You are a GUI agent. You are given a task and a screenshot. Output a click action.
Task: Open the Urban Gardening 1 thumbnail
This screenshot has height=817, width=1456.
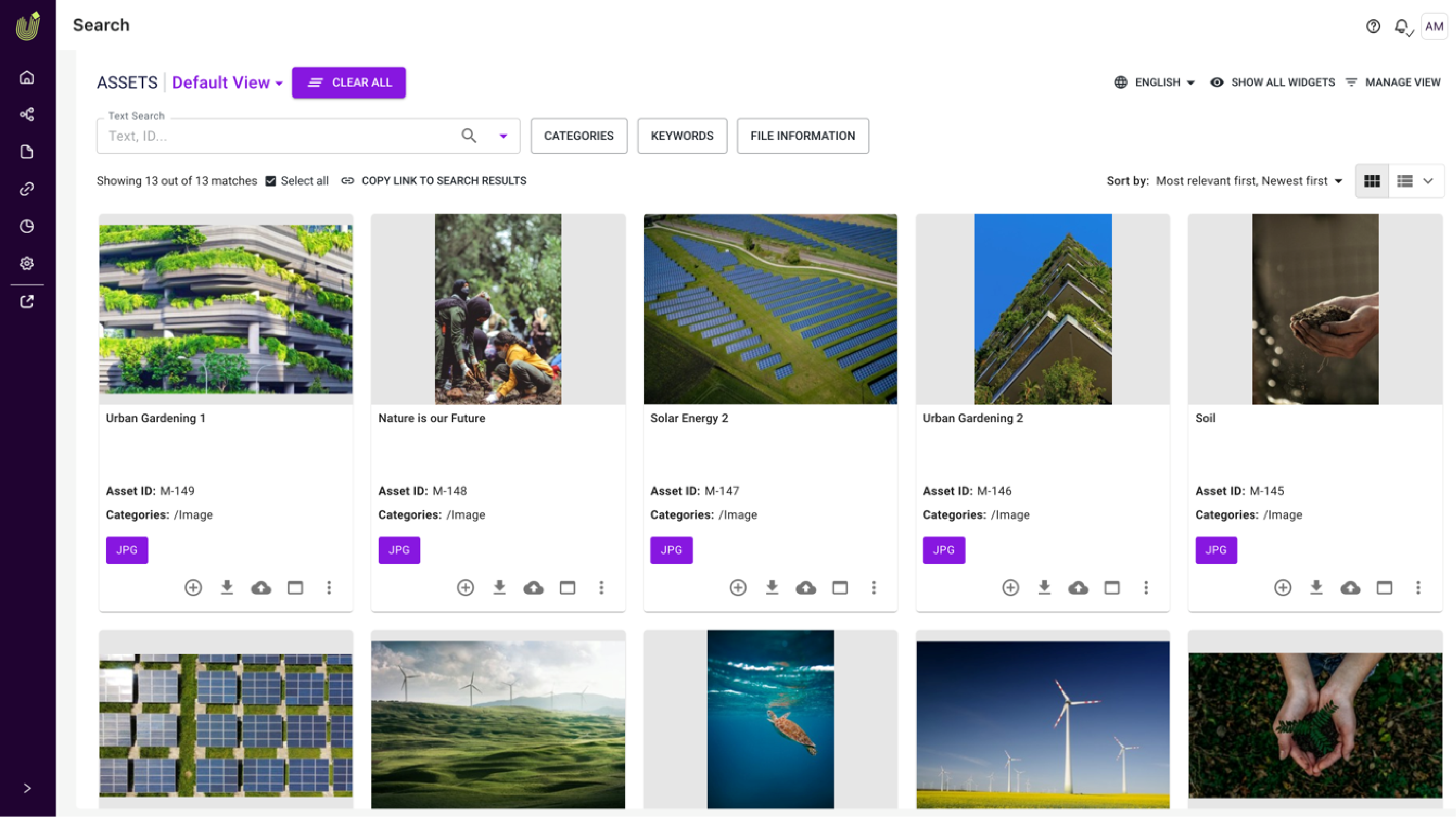[226, 309]
